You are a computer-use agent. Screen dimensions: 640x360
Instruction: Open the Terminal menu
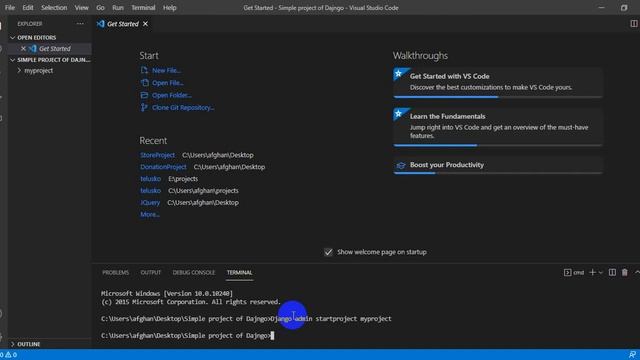(143, 8)
